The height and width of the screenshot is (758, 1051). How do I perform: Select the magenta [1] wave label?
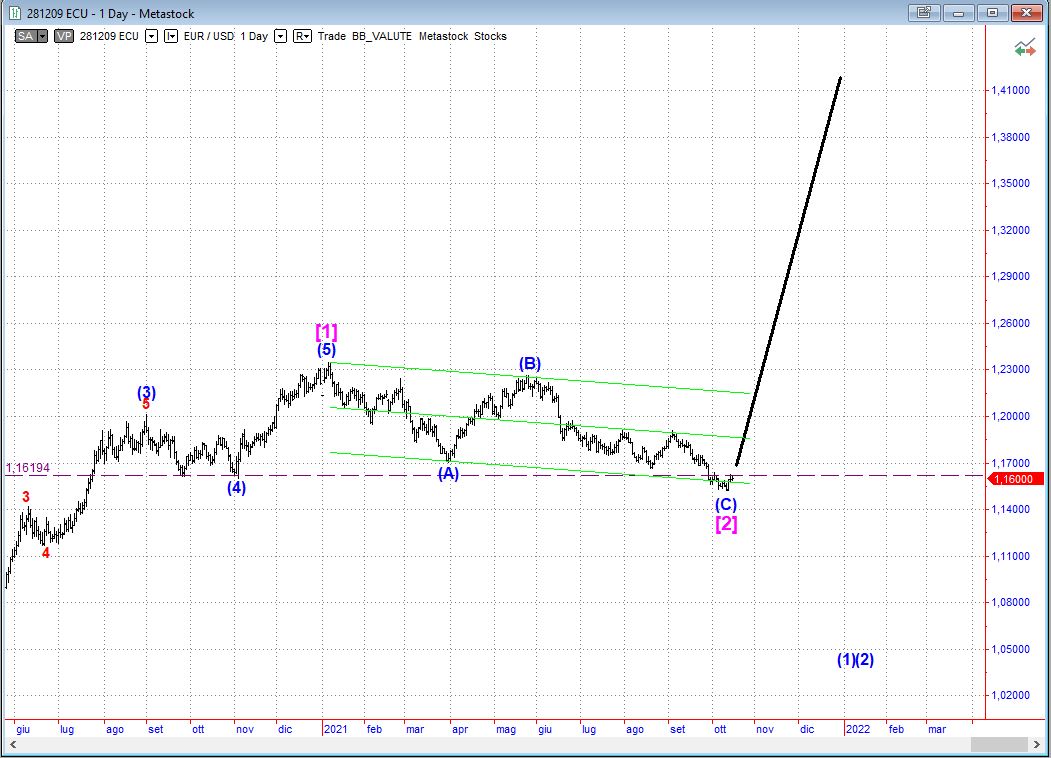[326, 332]
